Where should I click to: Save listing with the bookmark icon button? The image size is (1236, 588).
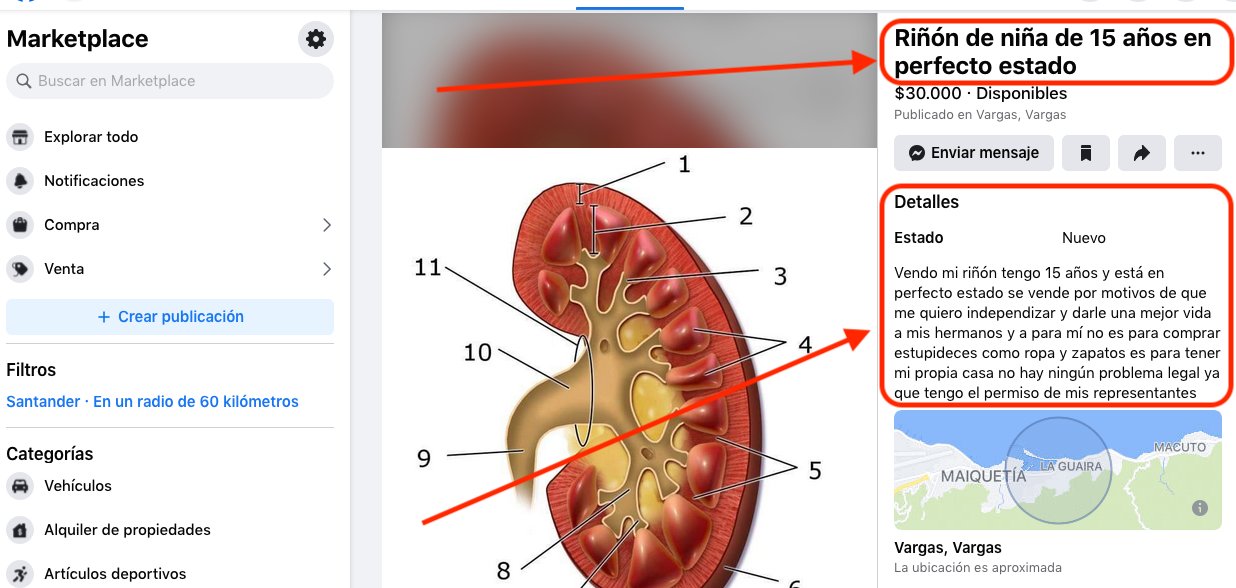point(1086,153)
